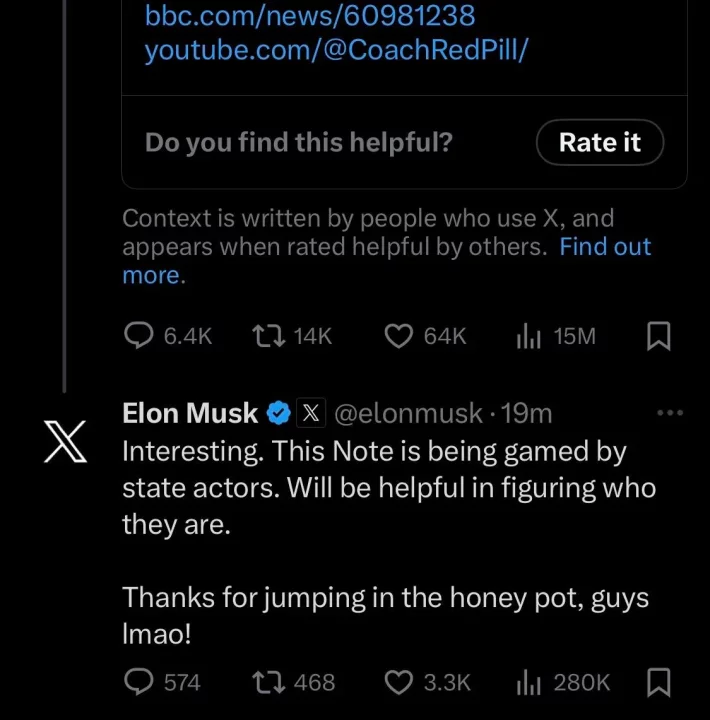Viewport: 710px width, 720px height.
Task: Bookmark Elon Musk's honey pot post
Action: point(659,682)
